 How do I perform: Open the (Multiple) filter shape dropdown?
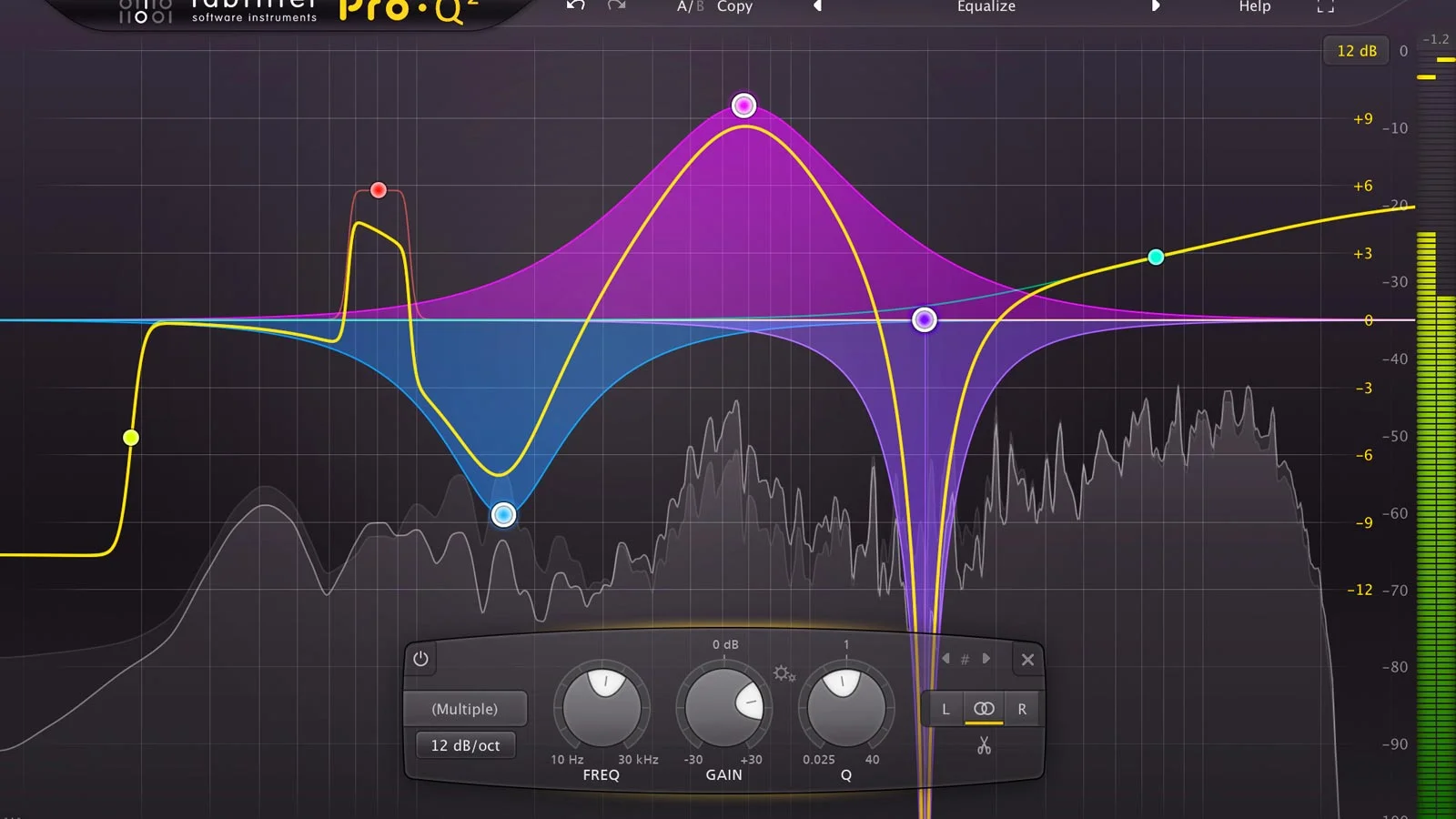click(466, 709)
